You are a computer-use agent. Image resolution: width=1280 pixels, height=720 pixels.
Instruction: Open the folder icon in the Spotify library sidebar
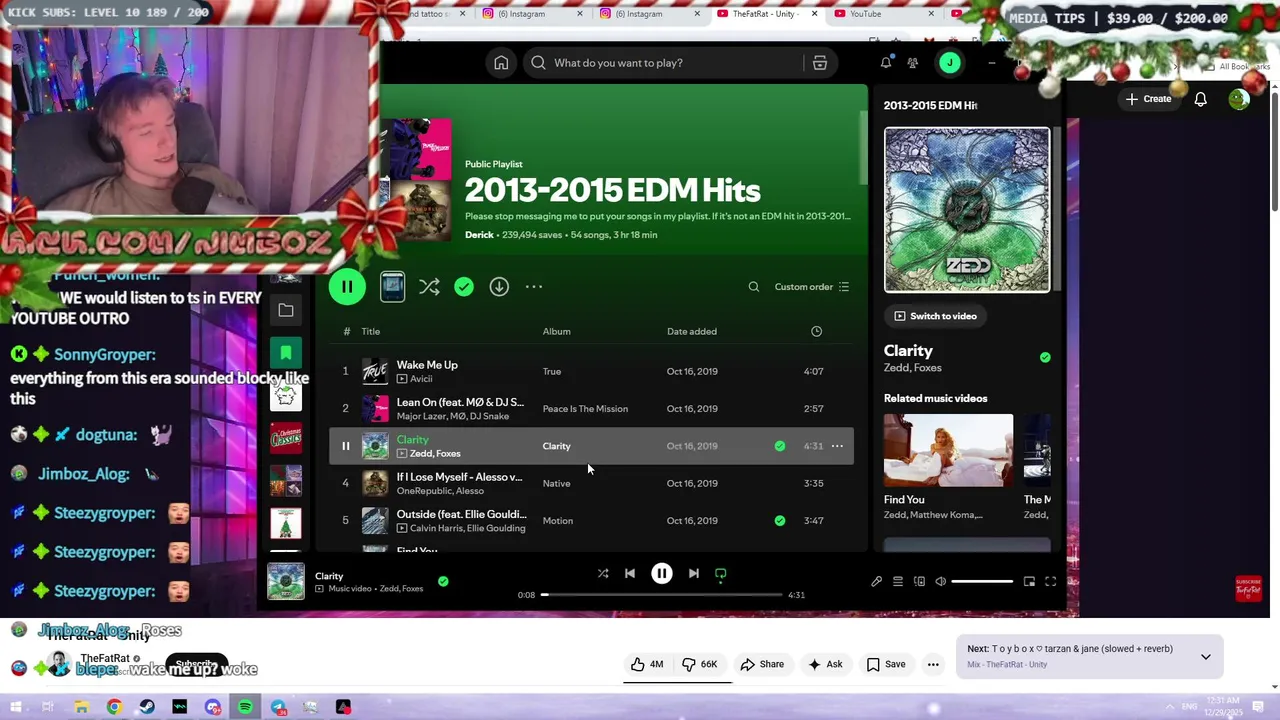(x=286, y=311)
